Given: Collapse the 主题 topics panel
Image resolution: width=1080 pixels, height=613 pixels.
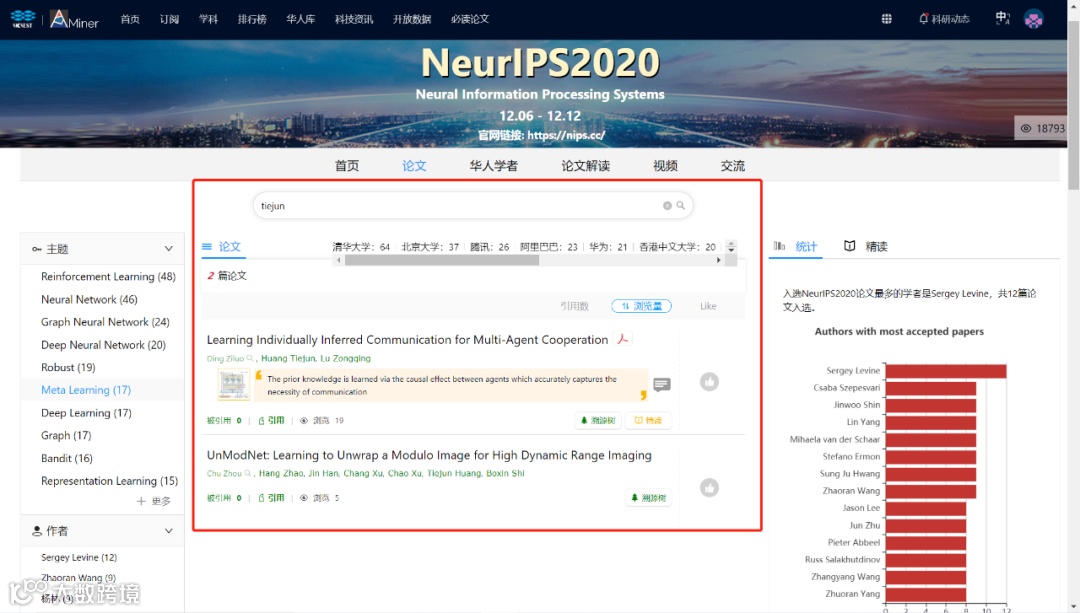Looking at the screenshot, I should (x=169, y=249).
